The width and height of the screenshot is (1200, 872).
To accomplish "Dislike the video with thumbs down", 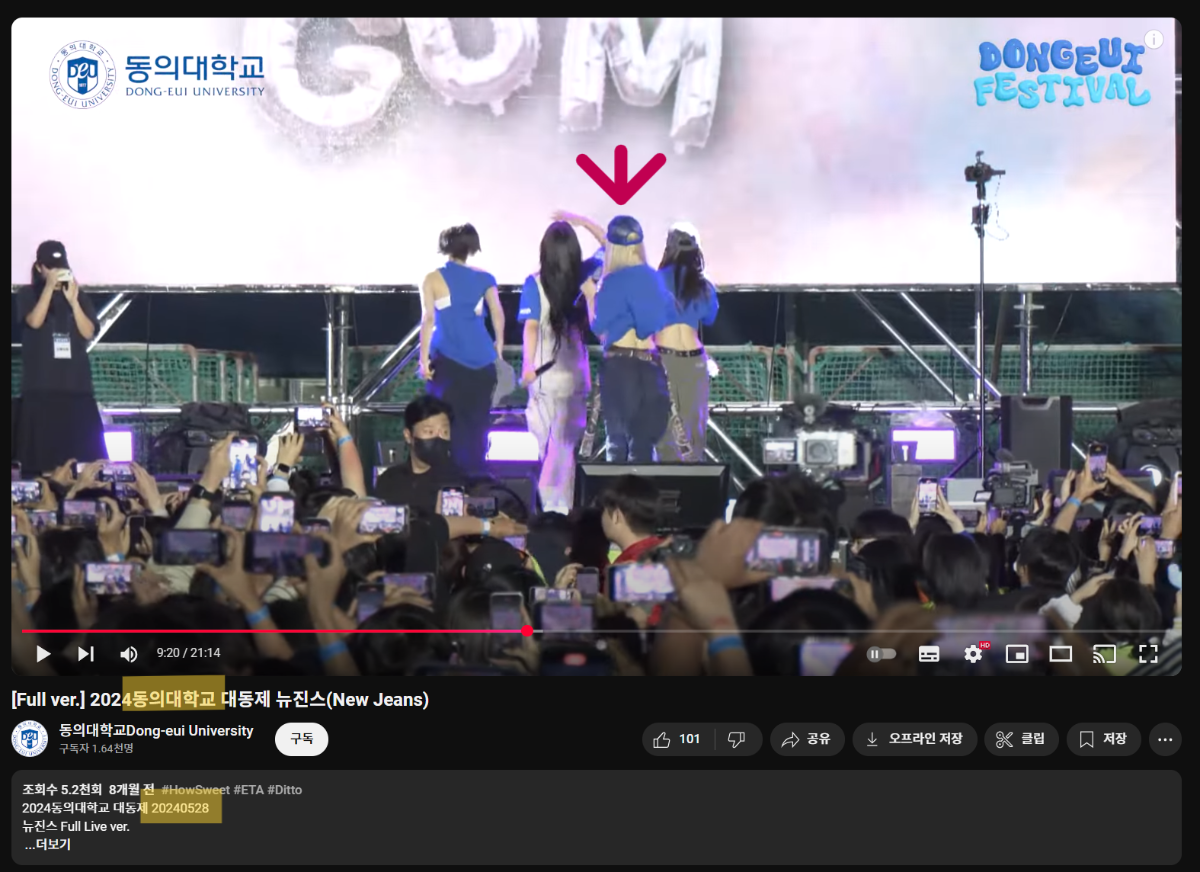I will (737, 739).
